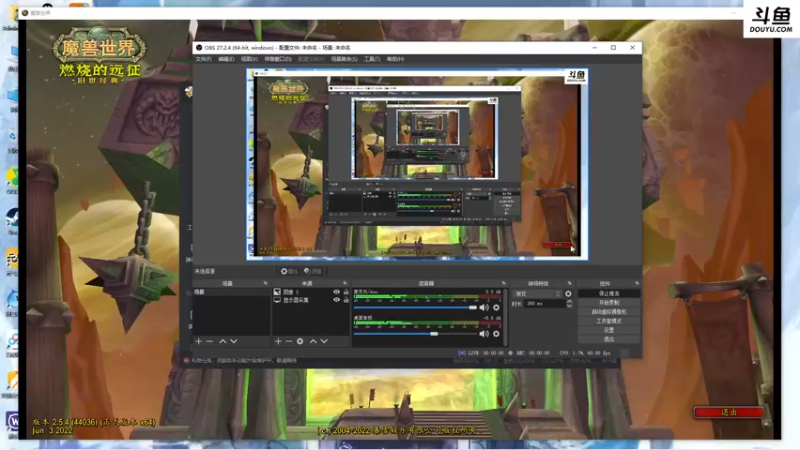Lock the 显示器采集 source
800x450 pixels.
point(346,300)
